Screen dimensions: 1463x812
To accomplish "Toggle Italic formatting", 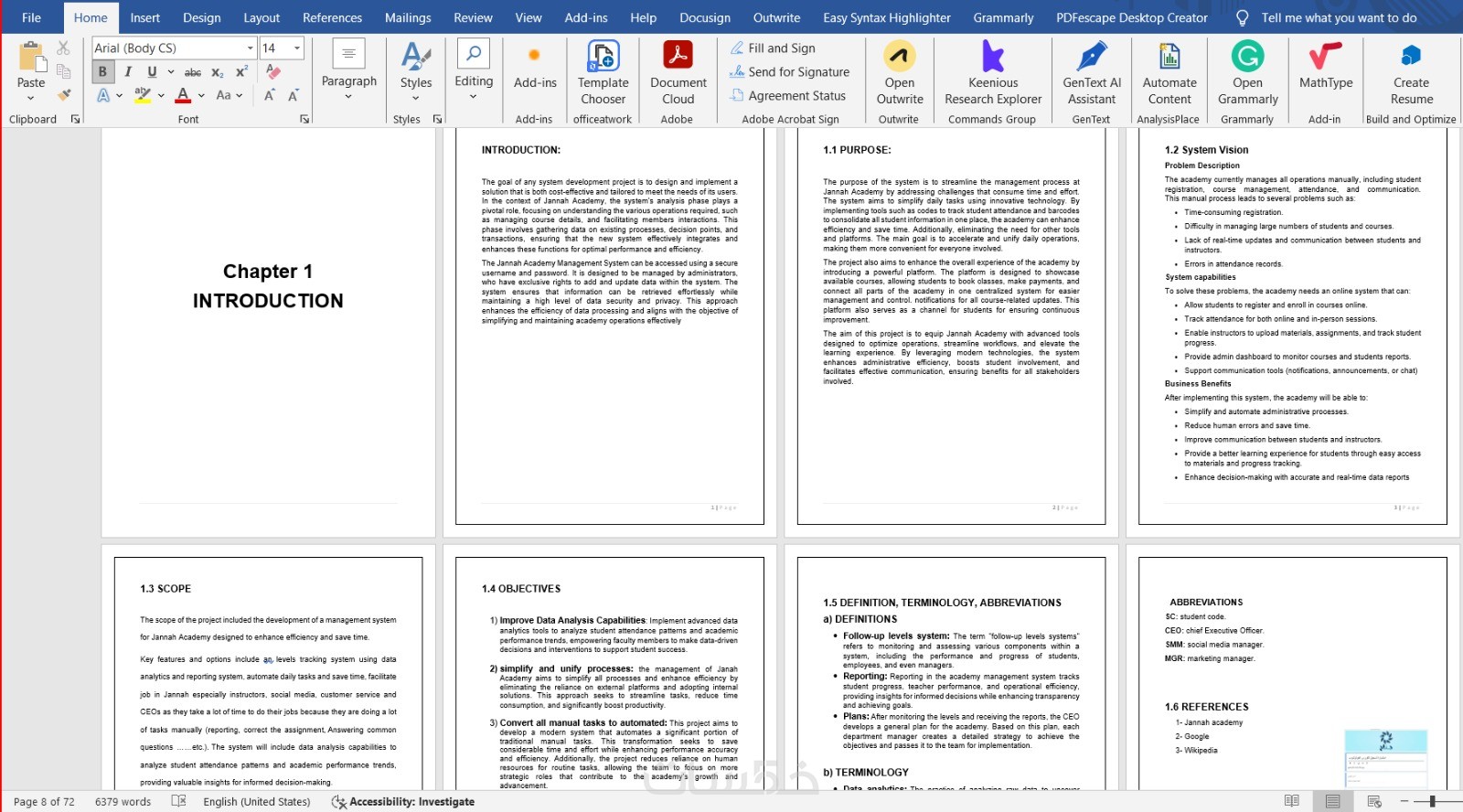I will [x=128, y=71].
